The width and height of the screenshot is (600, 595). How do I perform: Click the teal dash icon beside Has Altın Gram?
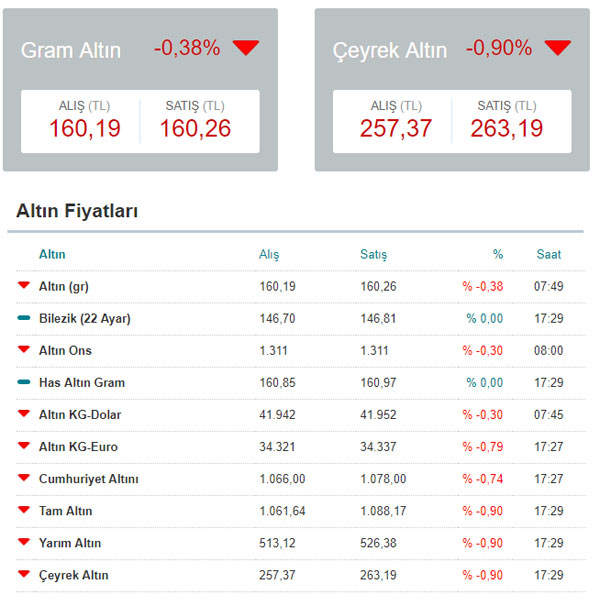coord(24,382)
